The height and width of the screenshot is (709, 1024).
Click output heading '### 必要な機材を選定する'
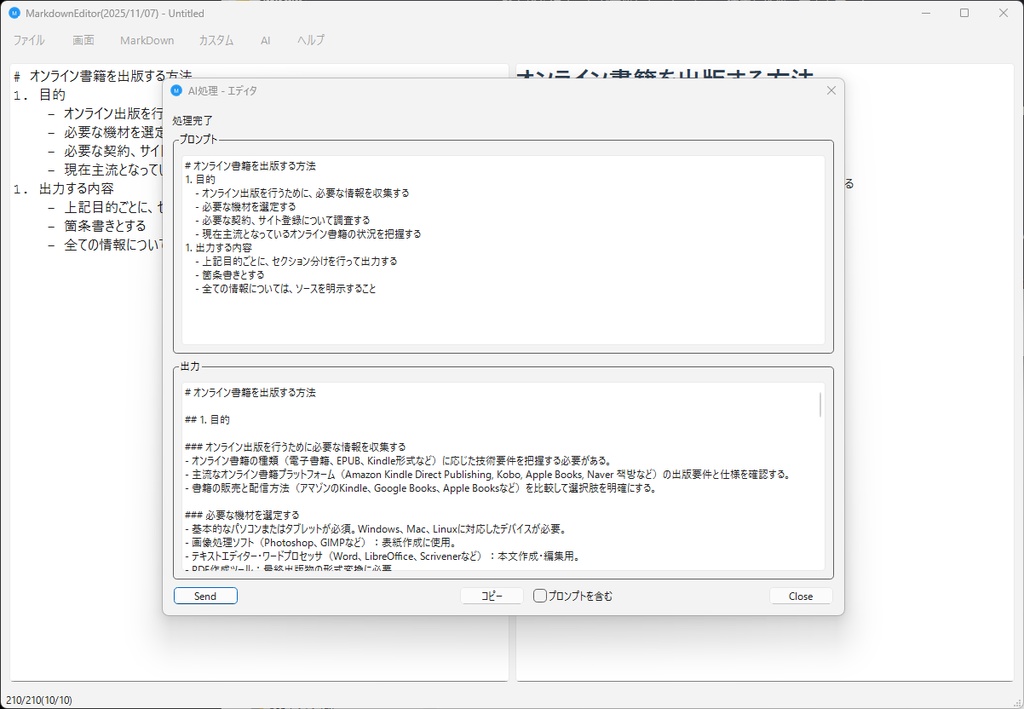click(x=242, y=515)
